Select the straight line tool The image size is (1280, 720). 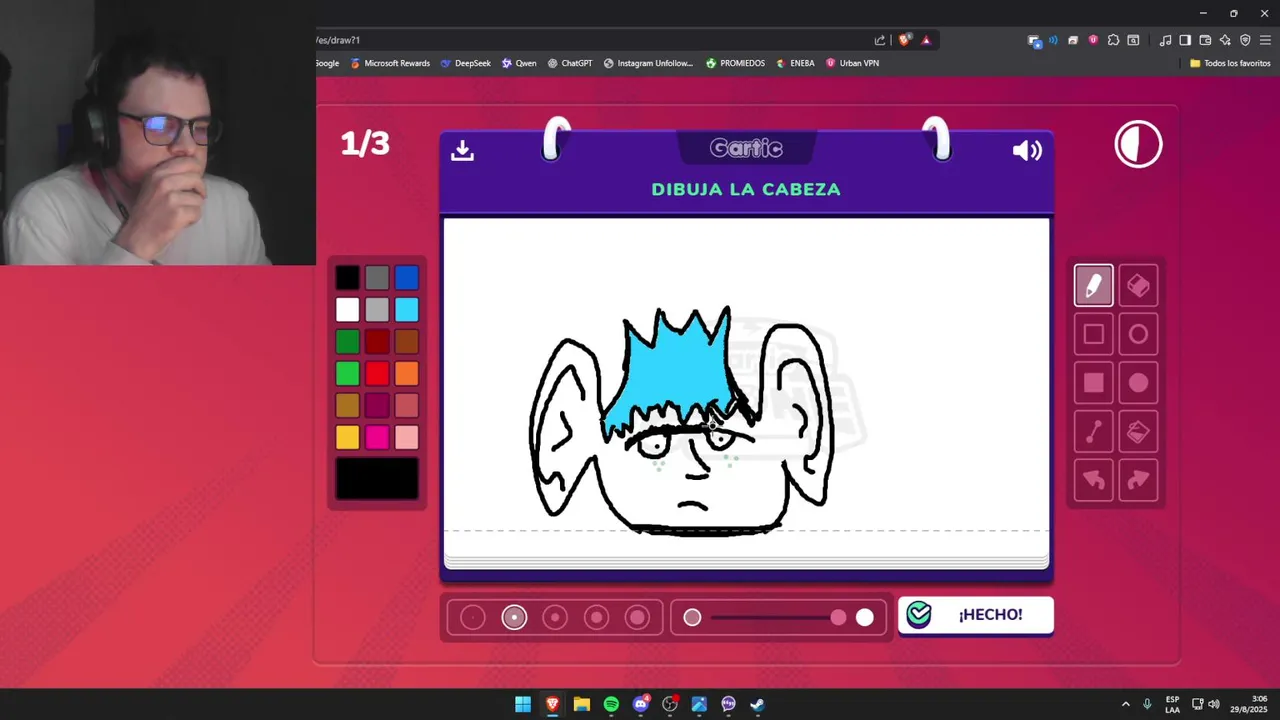click(1093, 432)
